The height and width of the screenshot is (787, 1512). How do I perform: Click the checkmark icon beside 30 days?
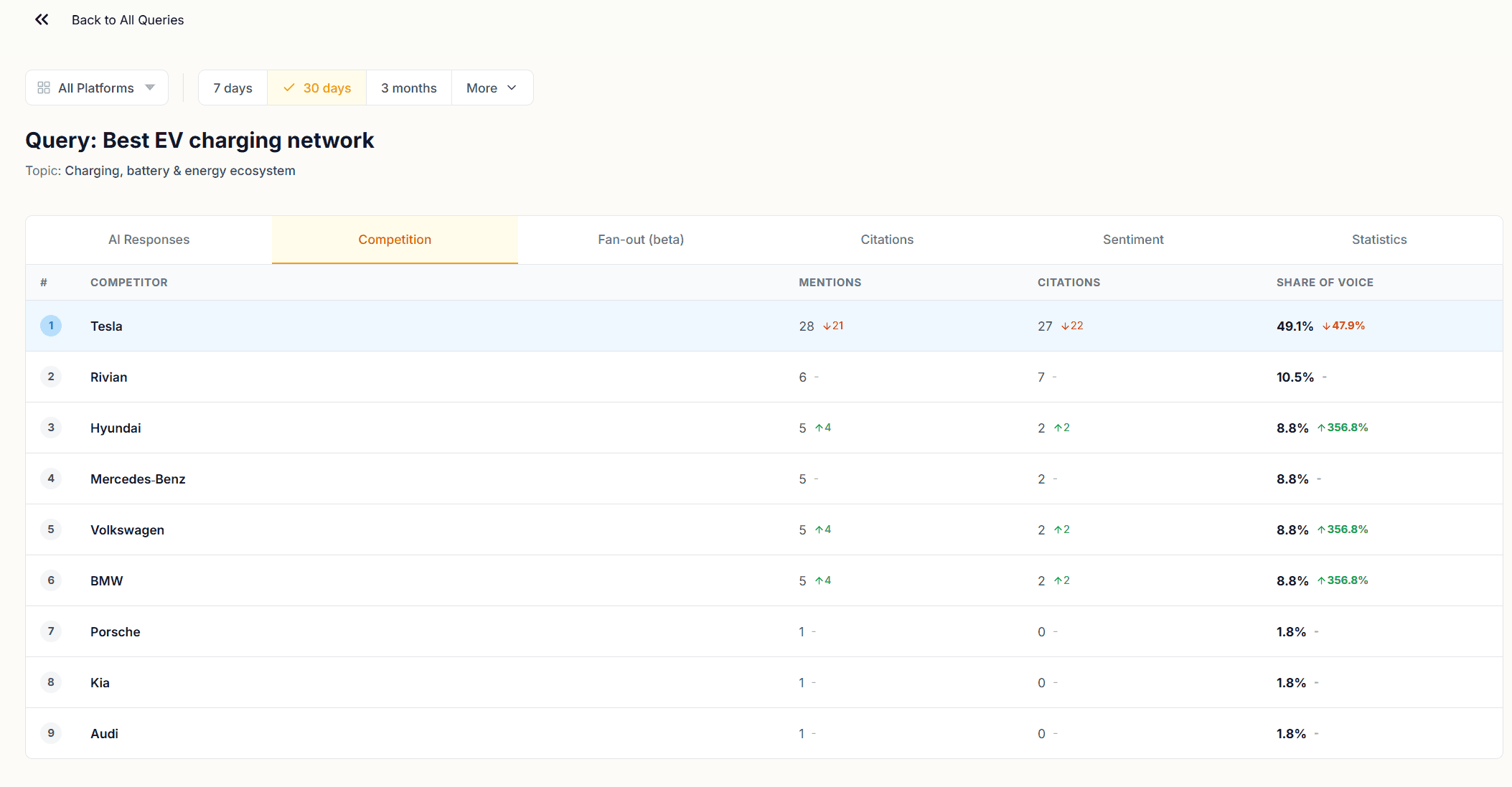[x=289, y=88]
